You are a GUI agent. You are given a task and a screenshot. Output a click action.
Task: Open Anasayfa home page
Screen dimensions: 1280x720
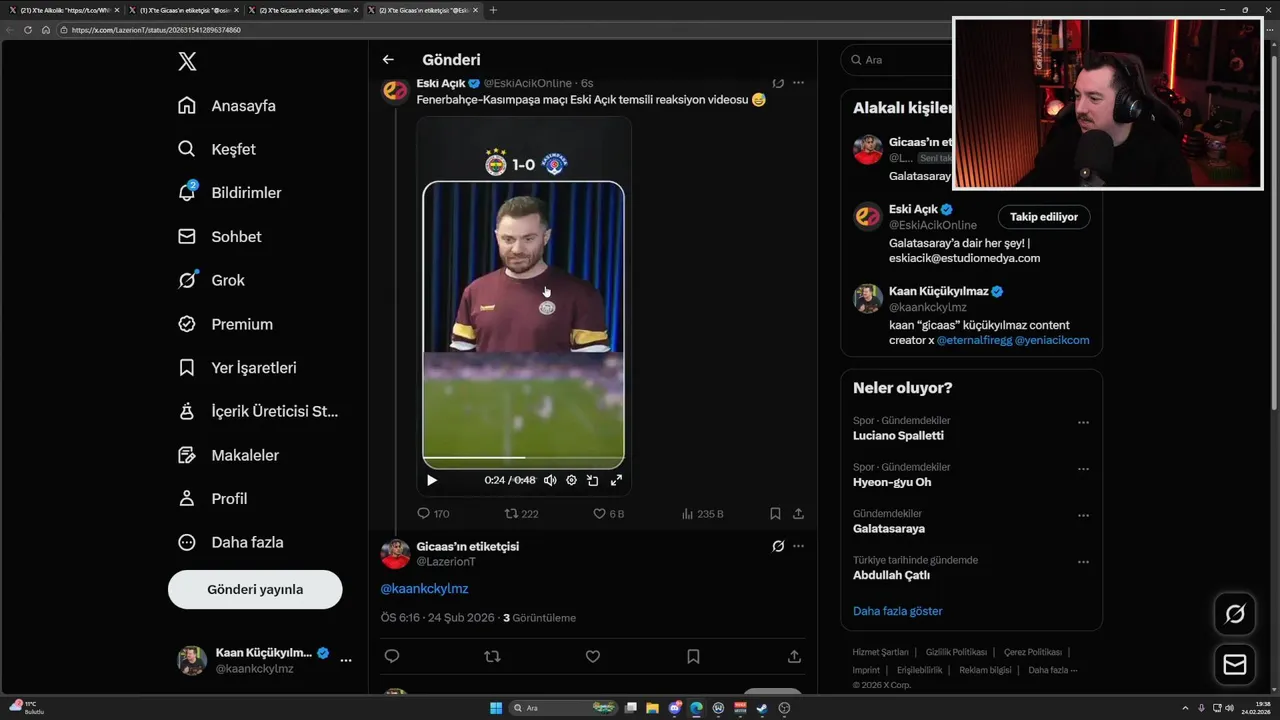coord(227,106)
